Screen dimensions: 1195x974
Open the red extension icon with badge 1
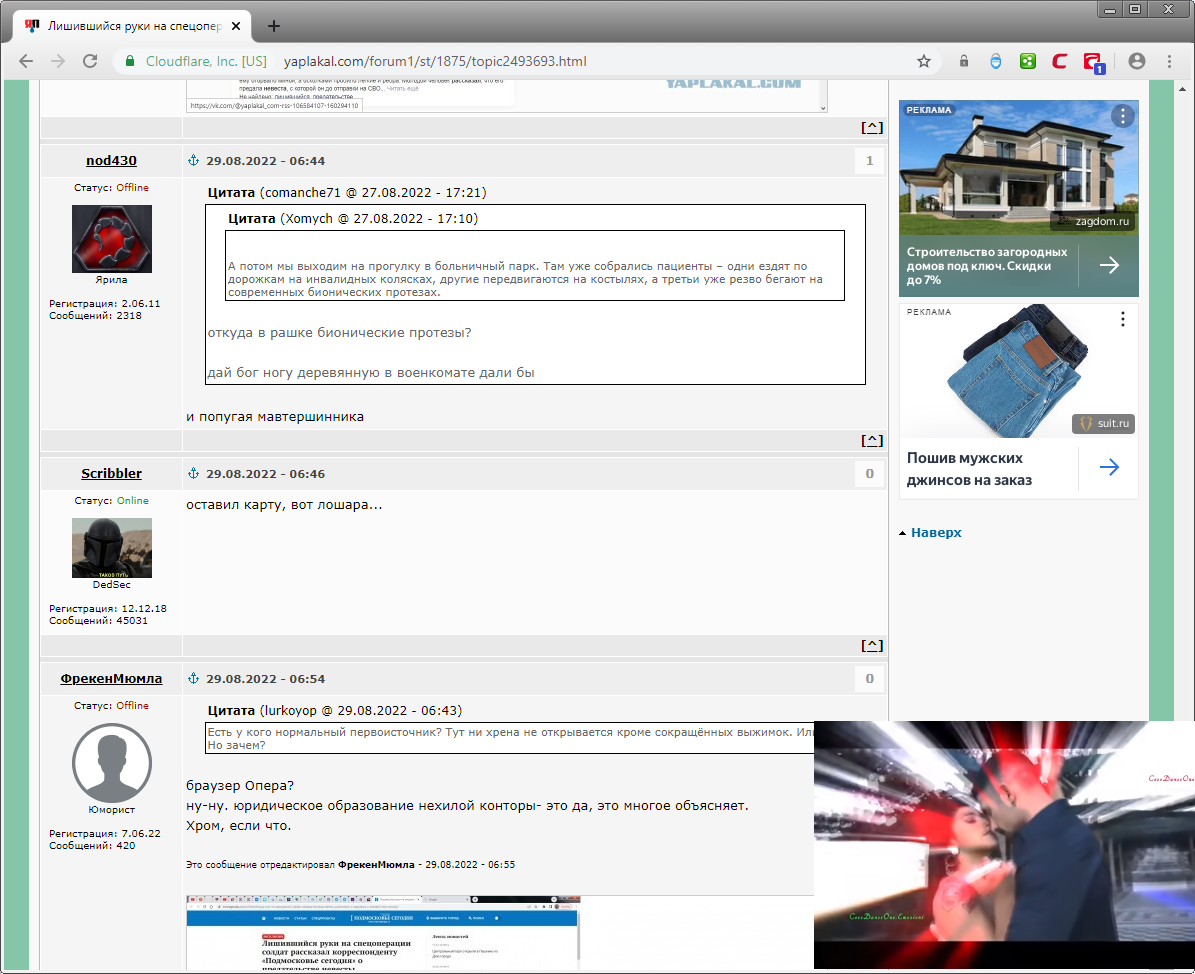(1093, 62)
